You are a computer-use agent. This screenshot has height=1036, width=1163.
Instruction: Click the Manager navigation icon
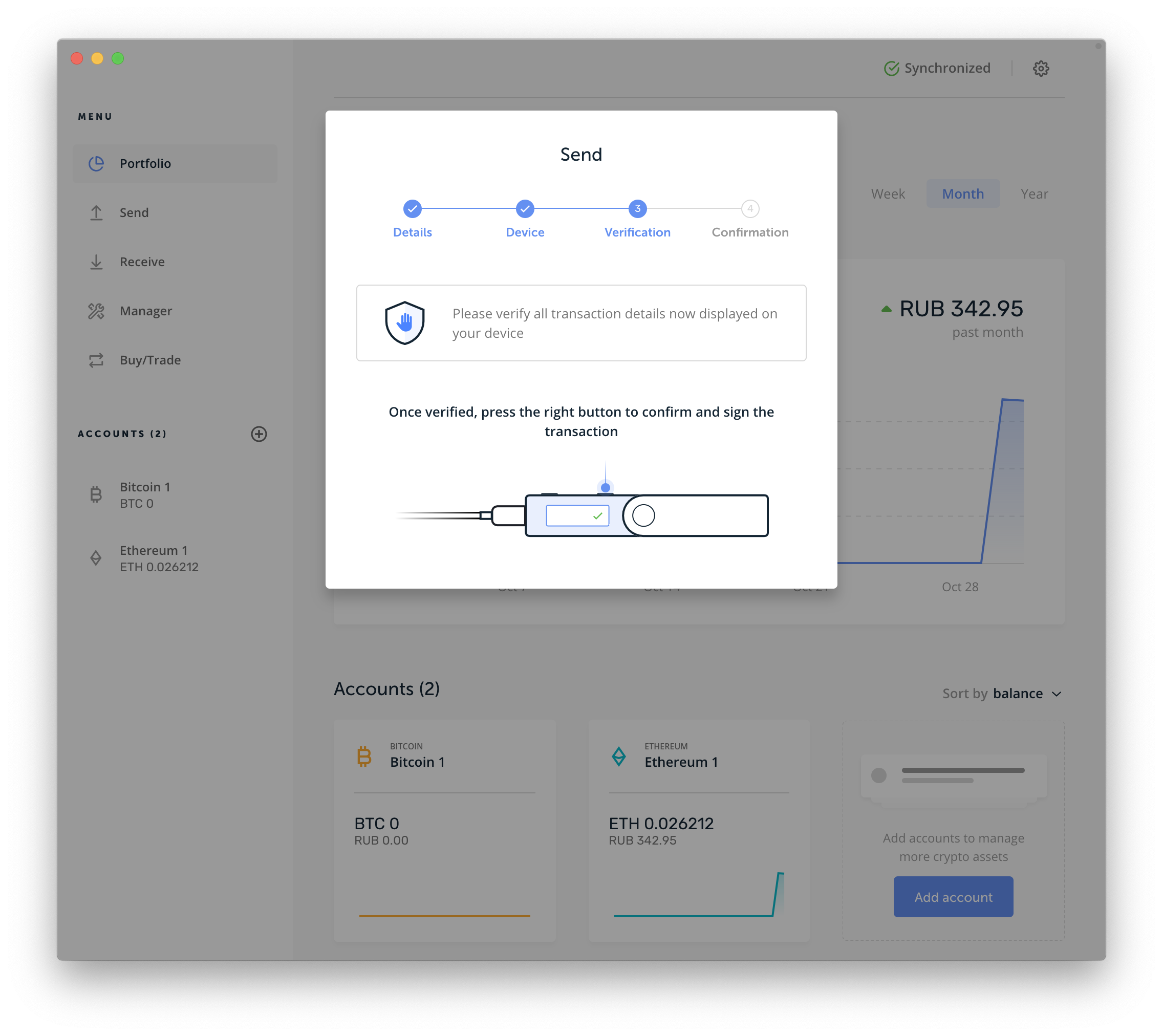pos(97,311)
